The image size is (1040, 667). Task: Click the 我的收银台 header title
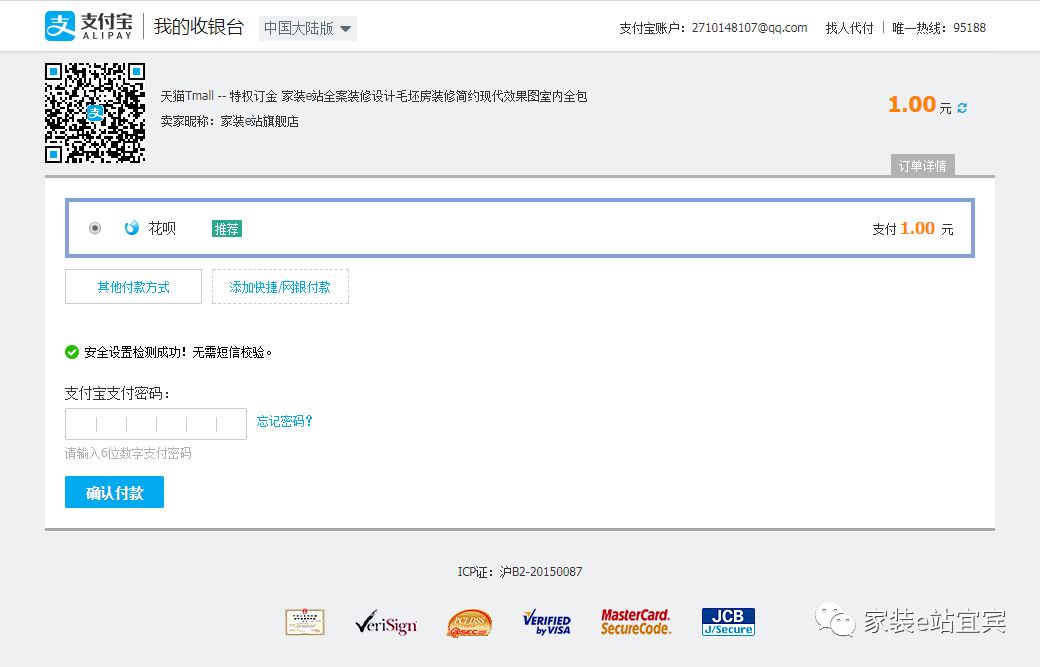(x=199, y=27)
